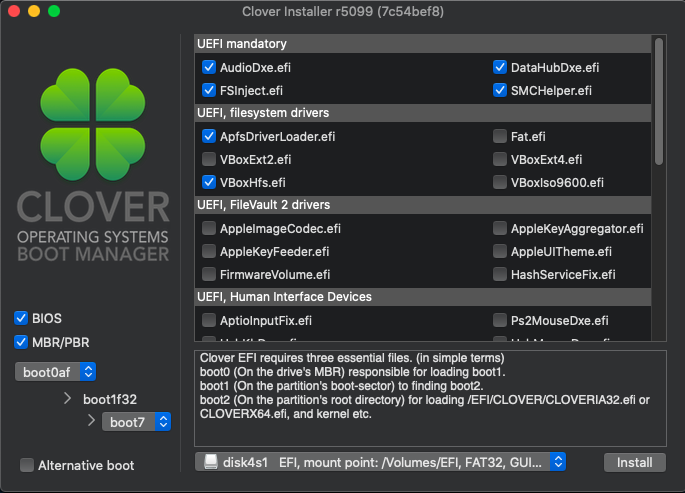Click UEFI, filesystem drivers header
Image resolution: width=685 pixels, height=493 pixels.
click(422, 113)
